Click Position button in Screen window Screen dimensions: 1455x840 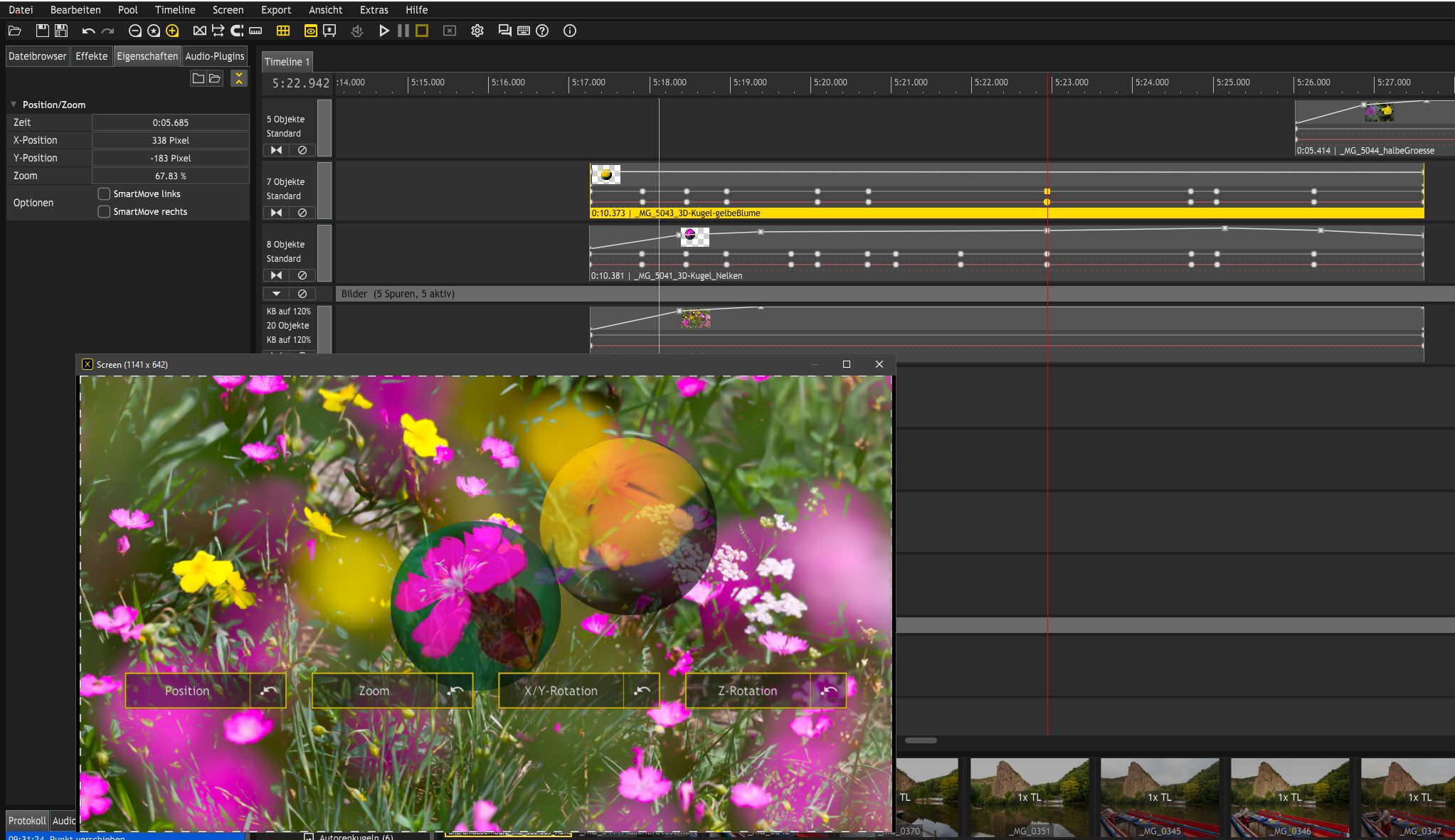point(188,691)
